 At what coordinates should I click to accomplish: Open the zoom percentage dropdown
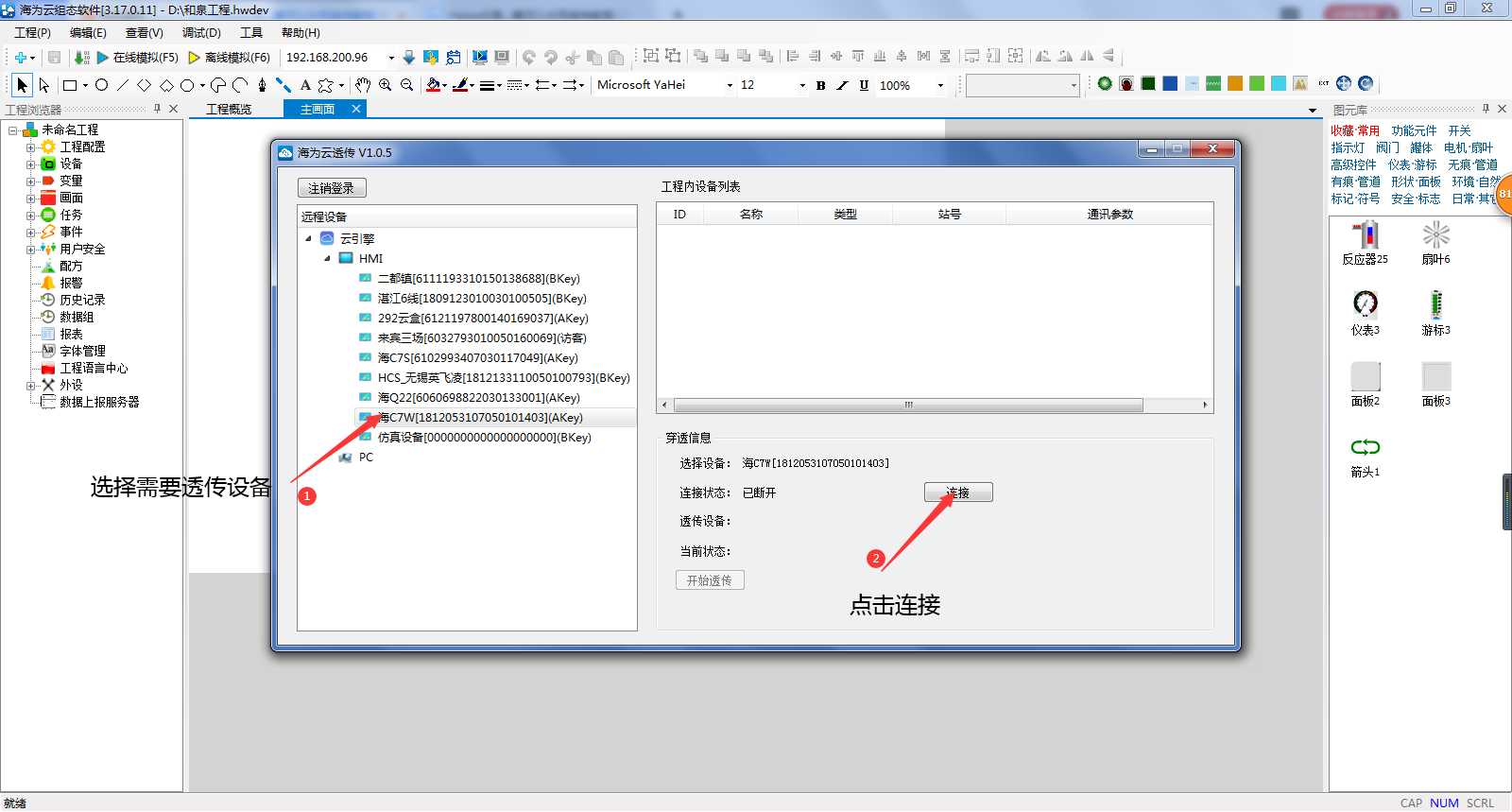[x=940, y=85]
